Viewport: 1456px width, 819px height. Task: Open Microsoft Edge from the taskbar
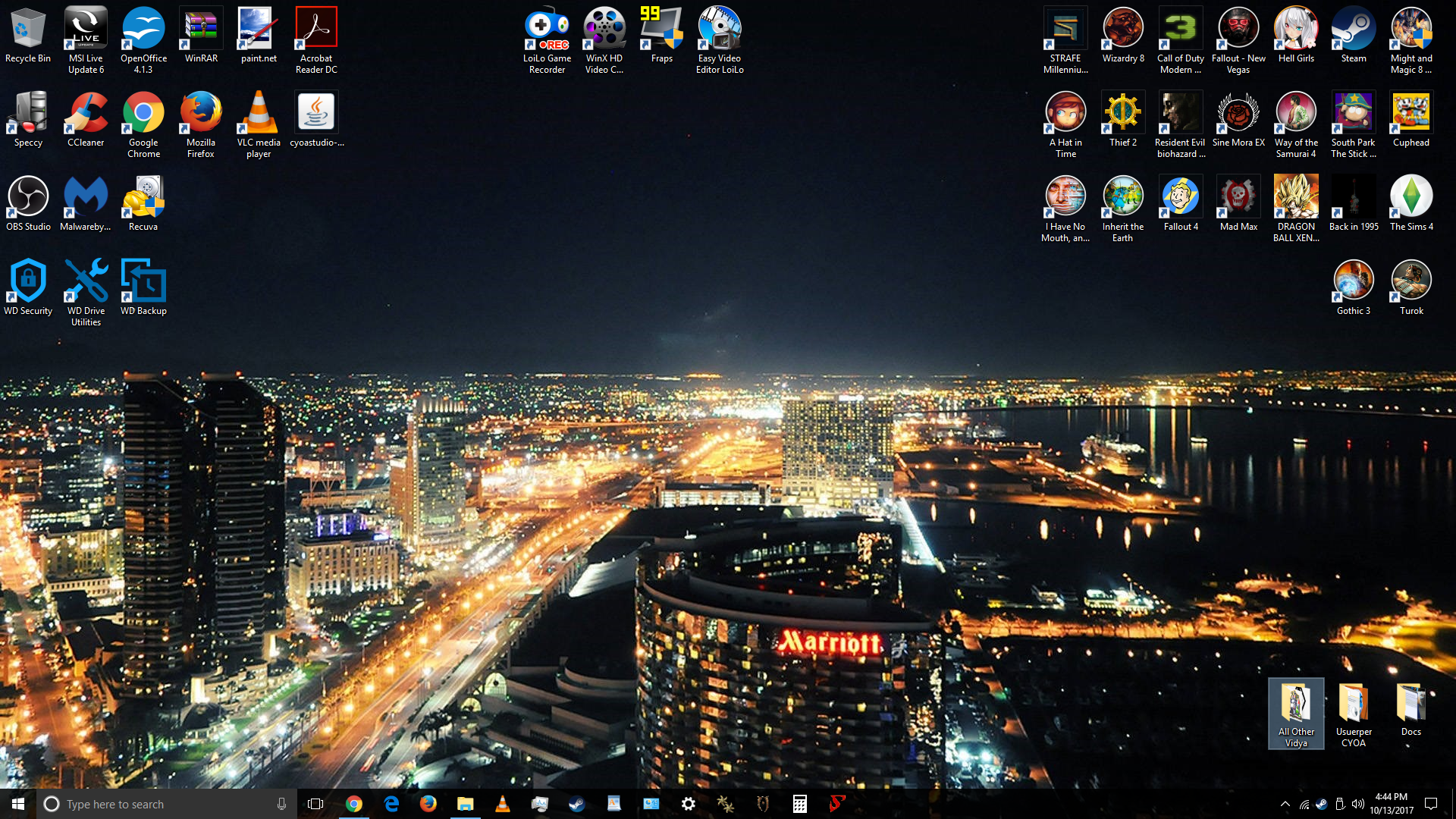(391, 804)
